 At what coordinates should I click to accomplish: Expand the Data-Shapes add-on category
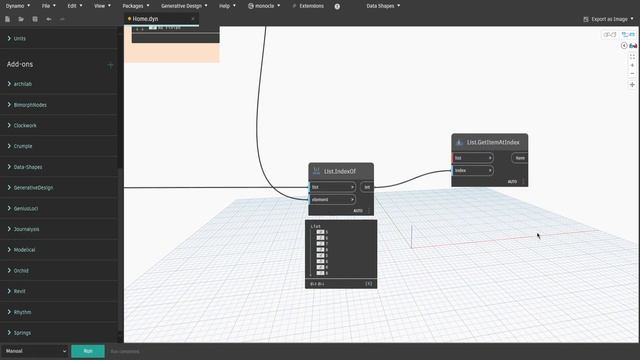click(59, 167)
